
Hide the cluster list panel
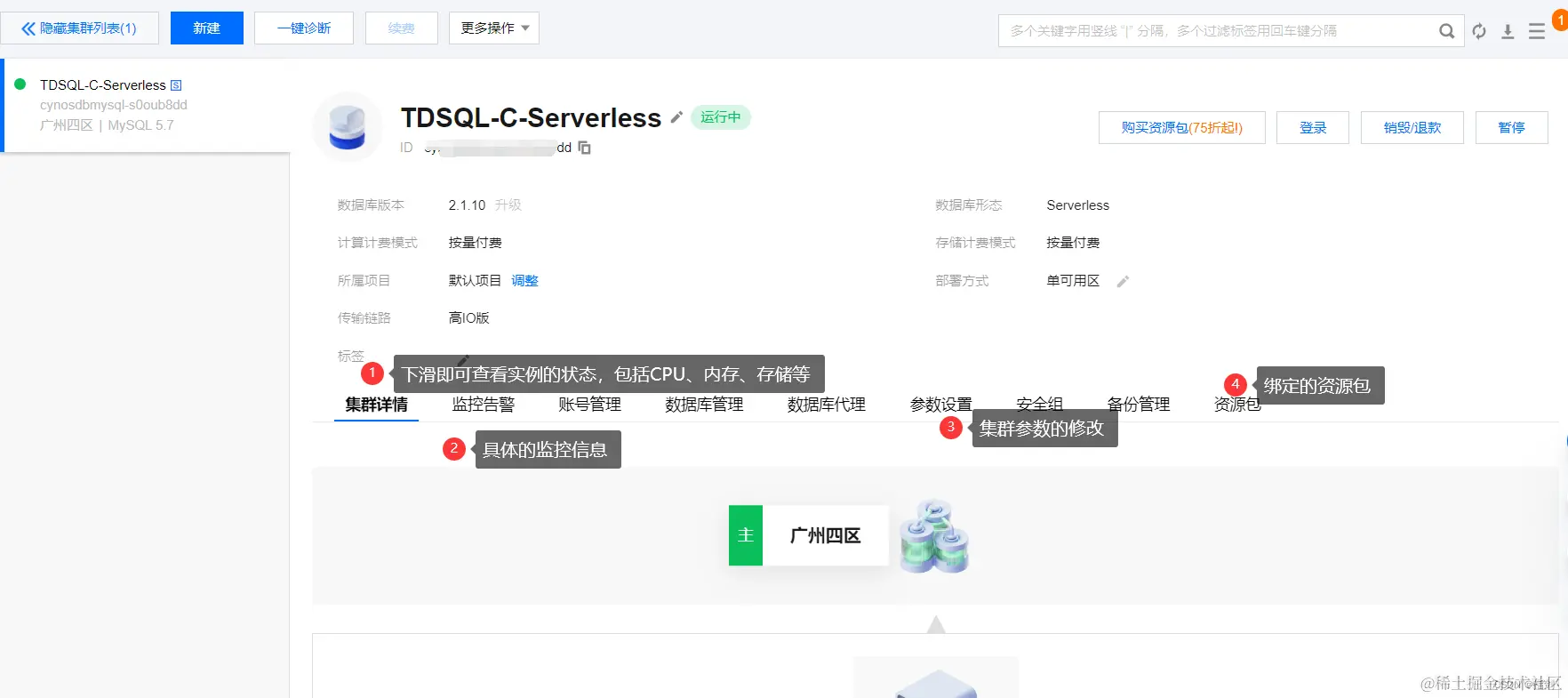79,28
